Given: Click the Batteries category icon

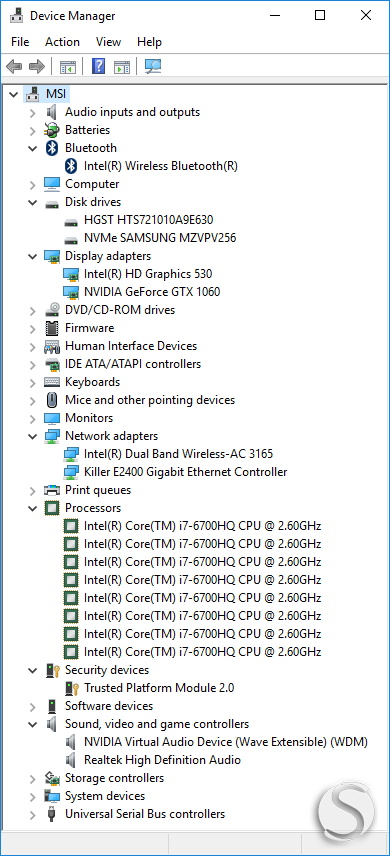Looking at the screenshot, I should click(x=52, y=130).
